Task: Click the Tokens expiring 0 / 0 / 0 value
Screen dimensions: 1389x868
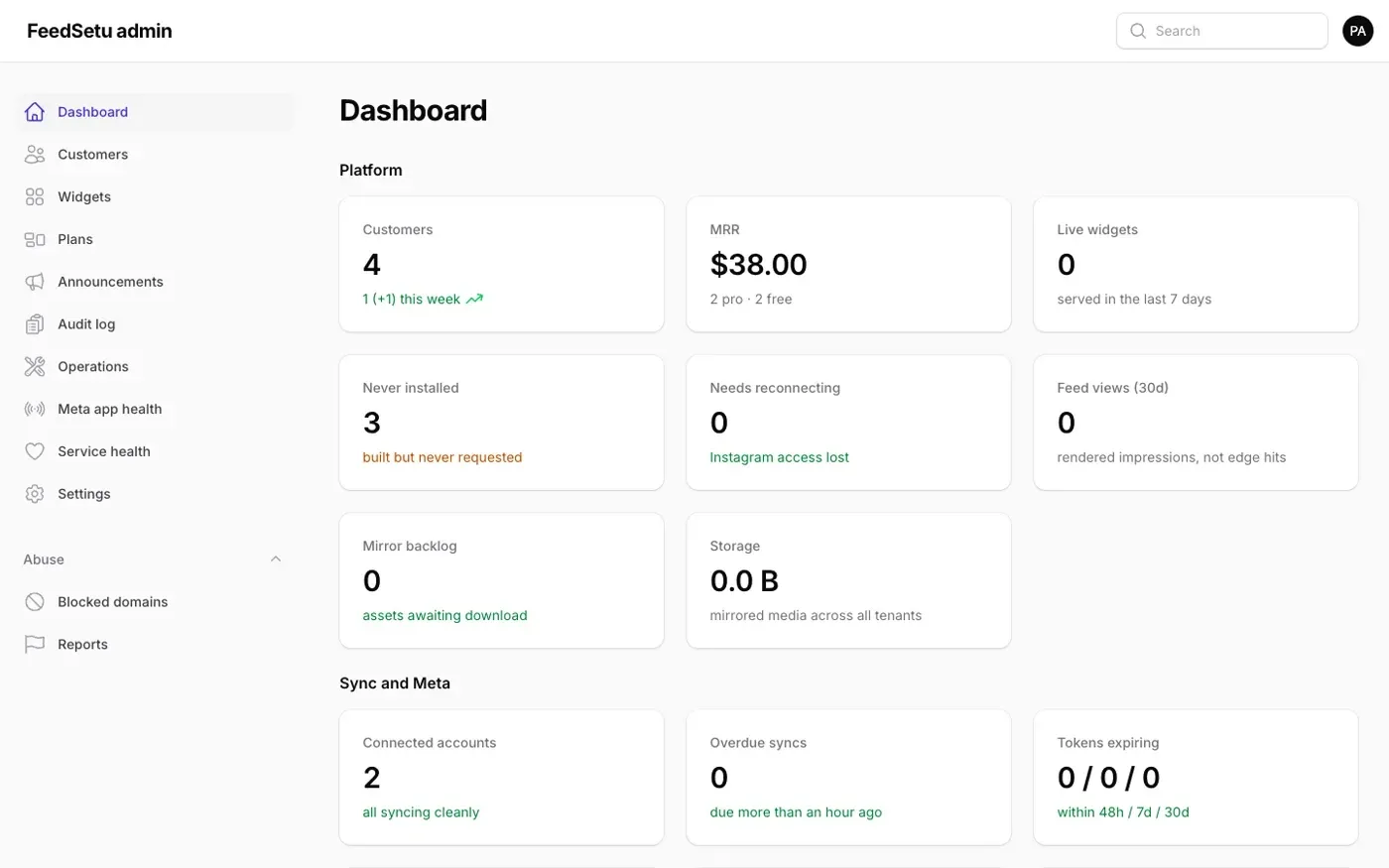Action: (x=1108, y=778)
